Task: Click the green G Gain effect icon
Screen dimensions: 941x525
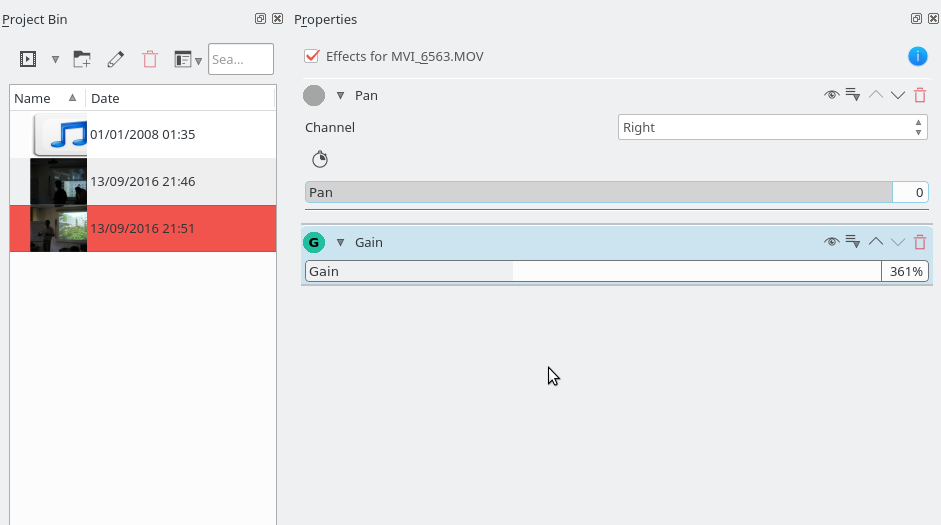Action: point(314,242)
